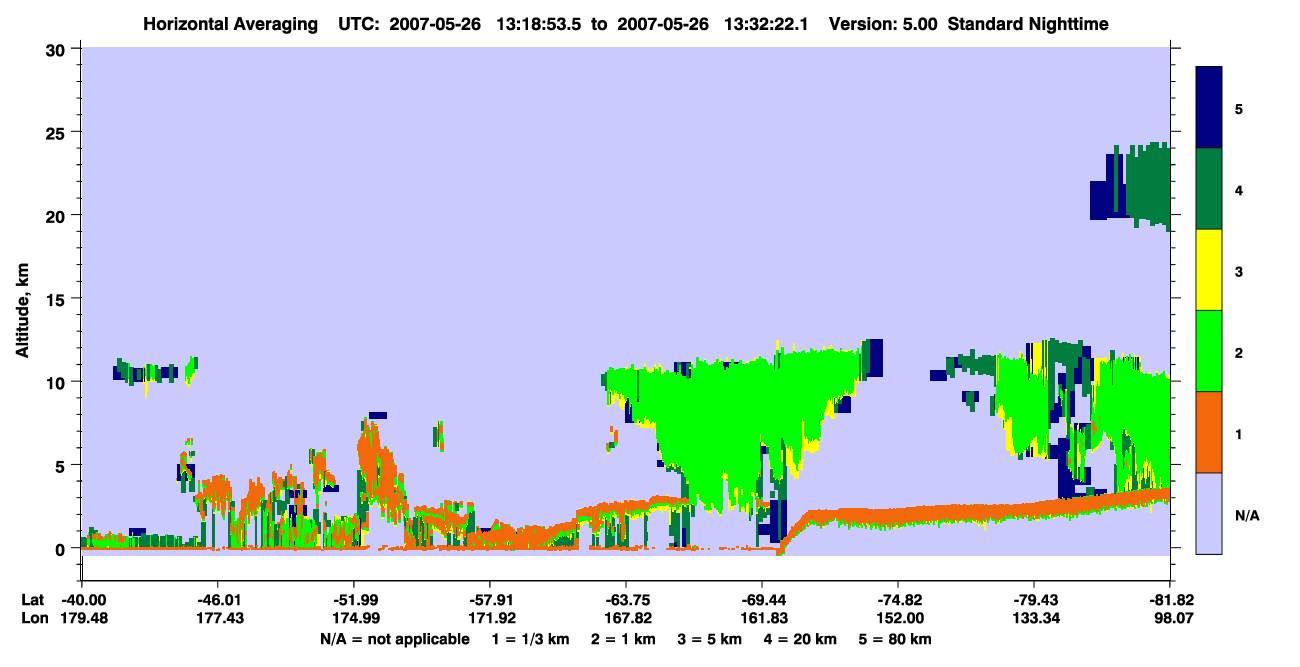This screenshot has width=1300, height=667.
Task: Click the lavender N/A color bar segment
Action: coord(1209,513)
